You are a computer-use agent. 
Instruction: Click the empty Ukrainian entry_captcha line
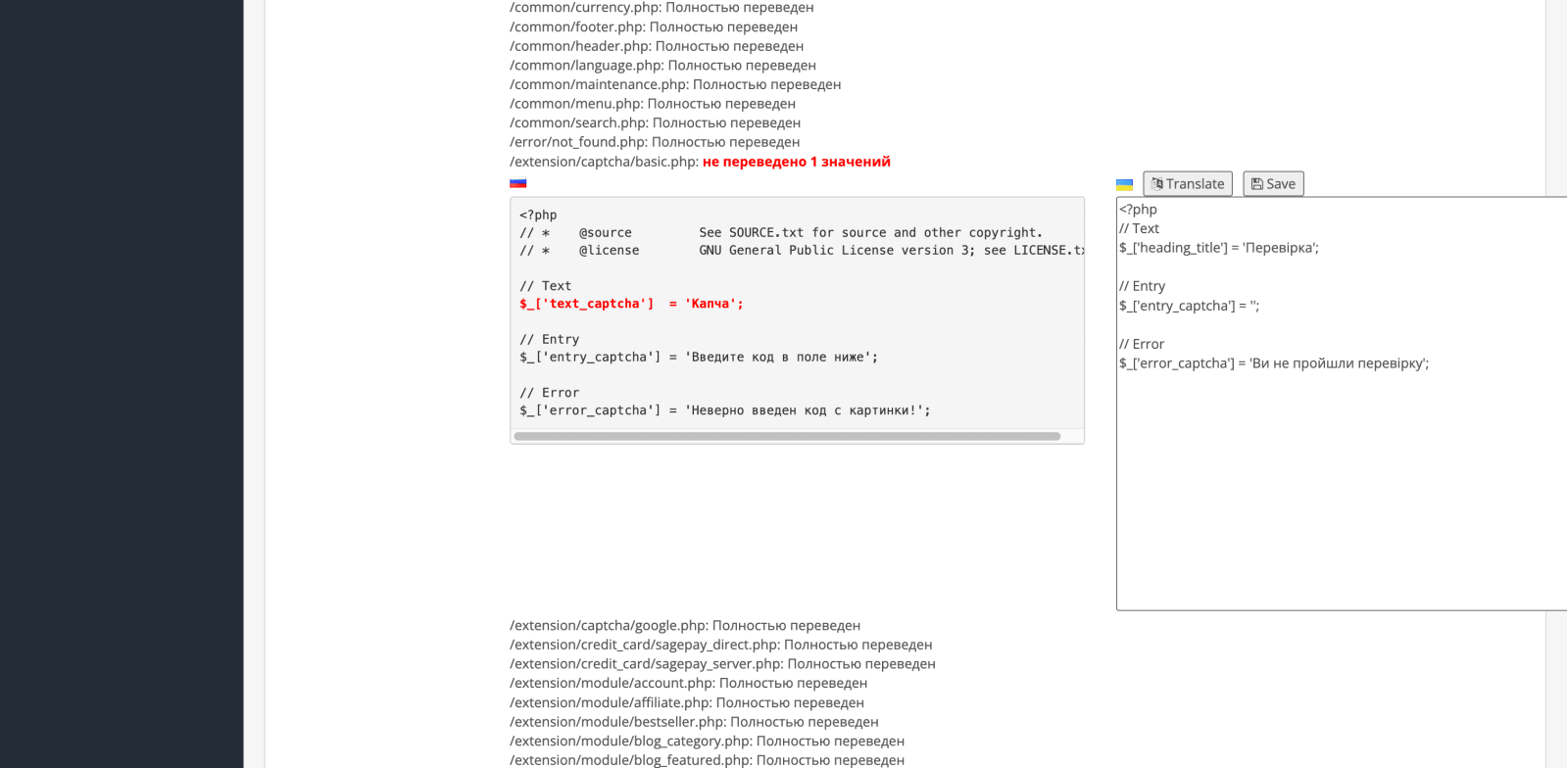1190,306
